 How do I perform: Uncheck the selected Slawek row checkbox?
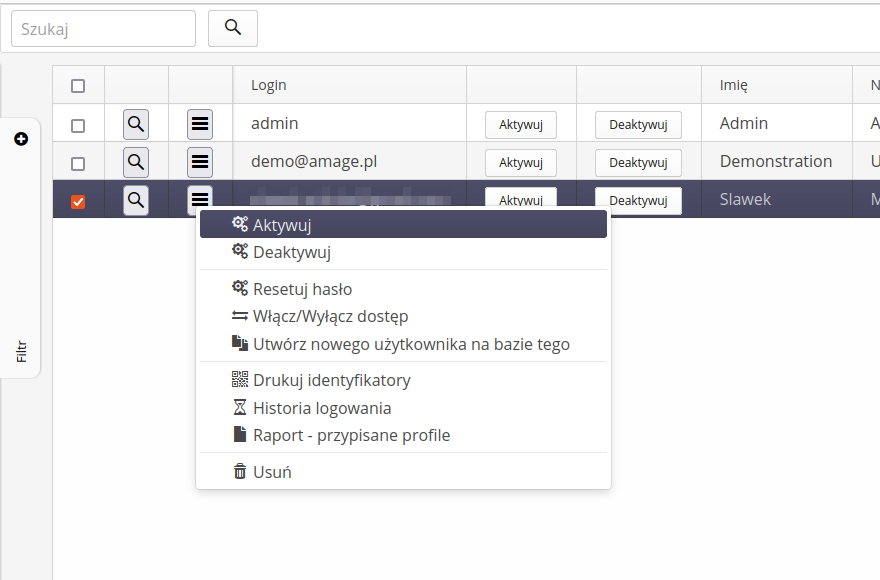[x=78, y=202]
